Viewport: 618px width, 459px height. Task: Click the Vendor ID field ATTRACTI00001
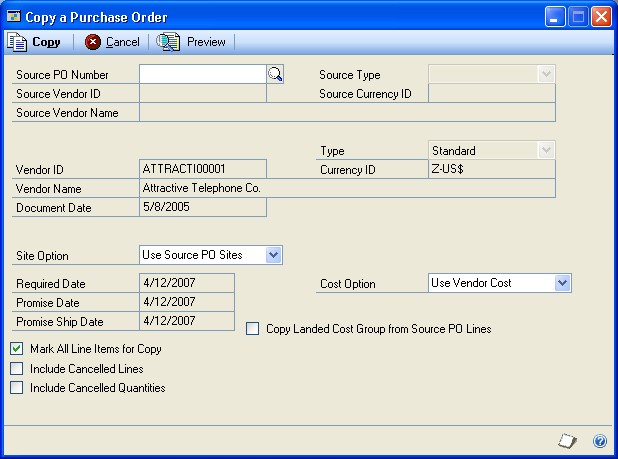203,169
